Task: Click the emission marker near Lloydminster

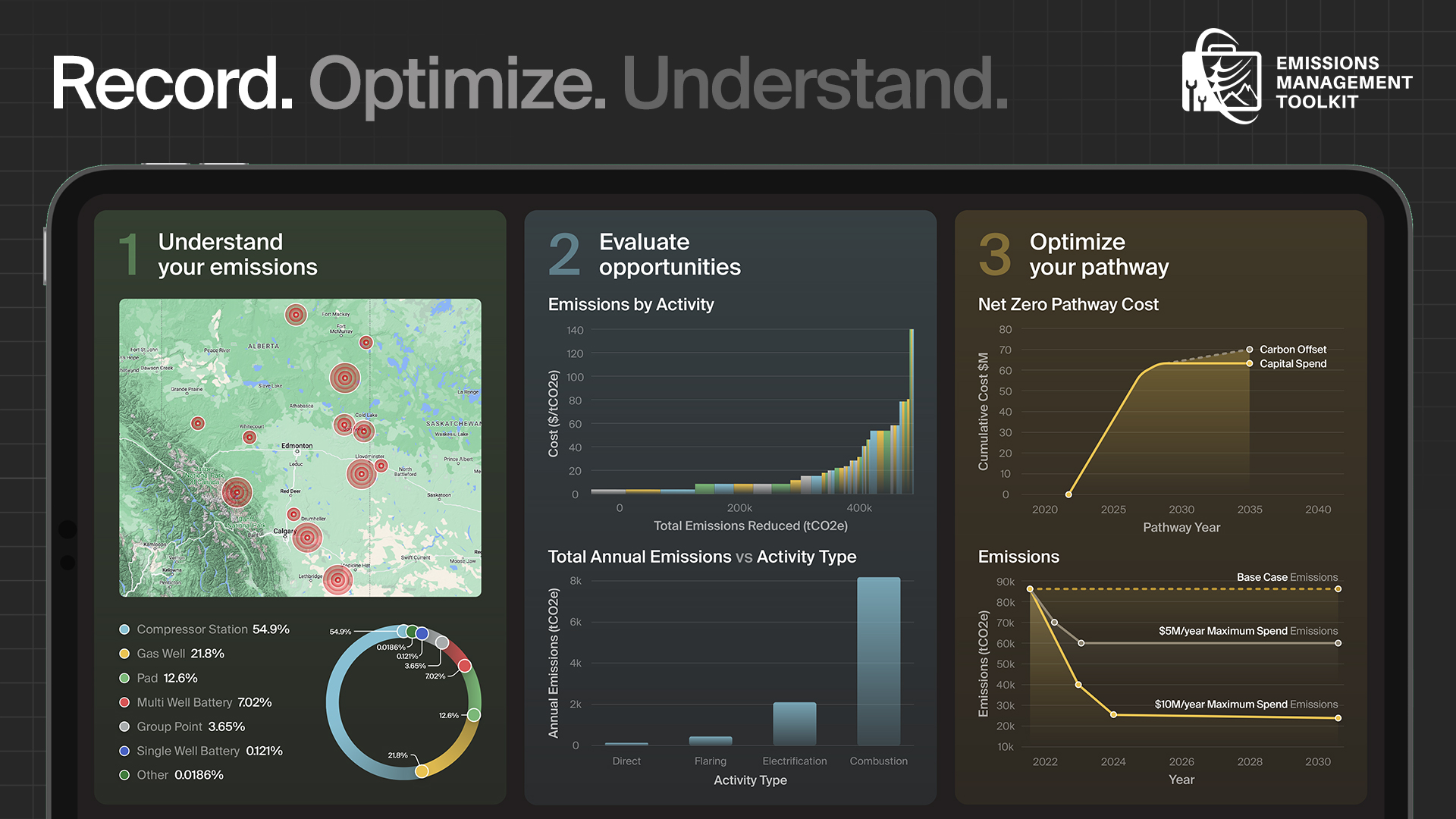Action: point(362,474)
